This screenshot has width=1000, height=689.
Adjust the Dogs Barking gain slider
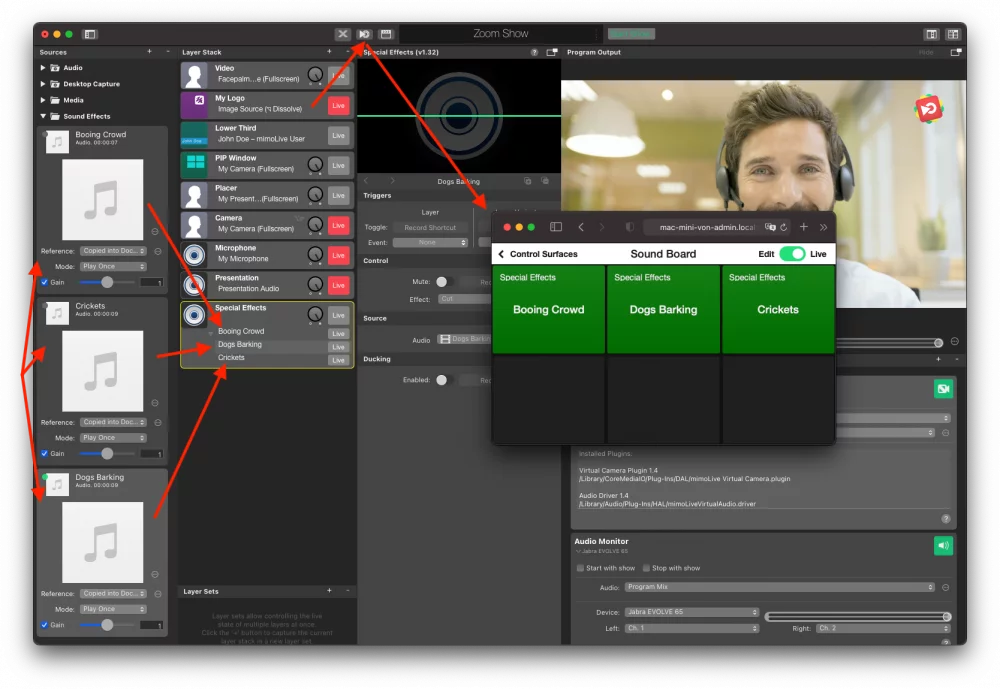point(107,625)
